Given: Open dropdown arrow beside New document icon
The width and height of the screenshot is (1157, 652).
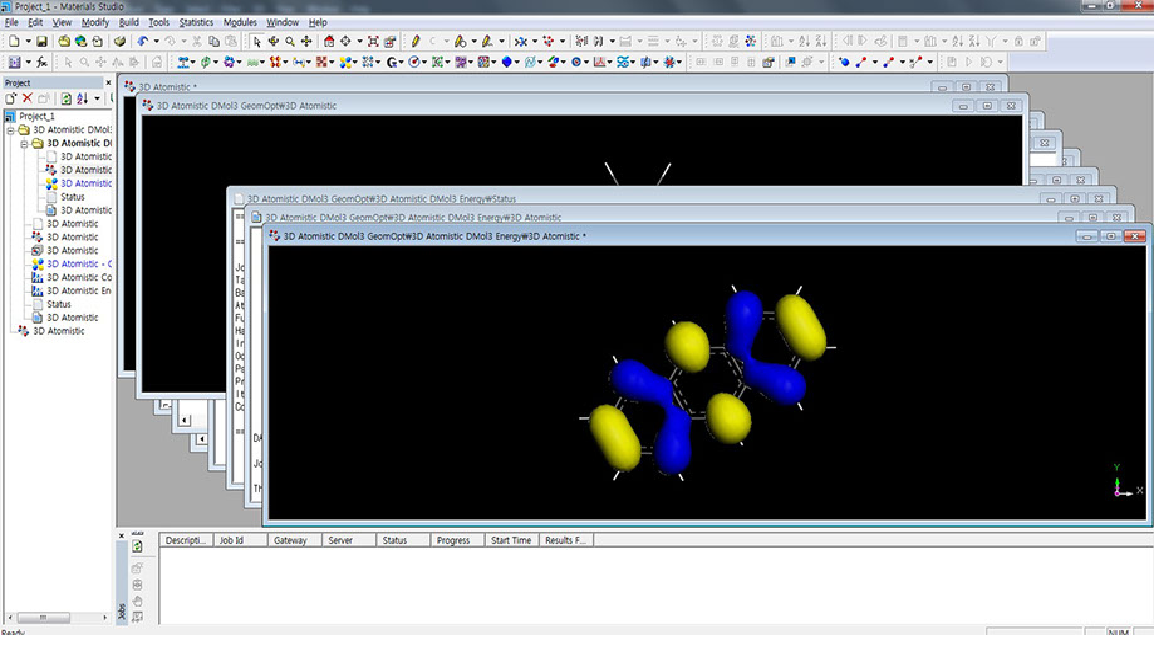Looking at the screenshot, I should point(27,42).
